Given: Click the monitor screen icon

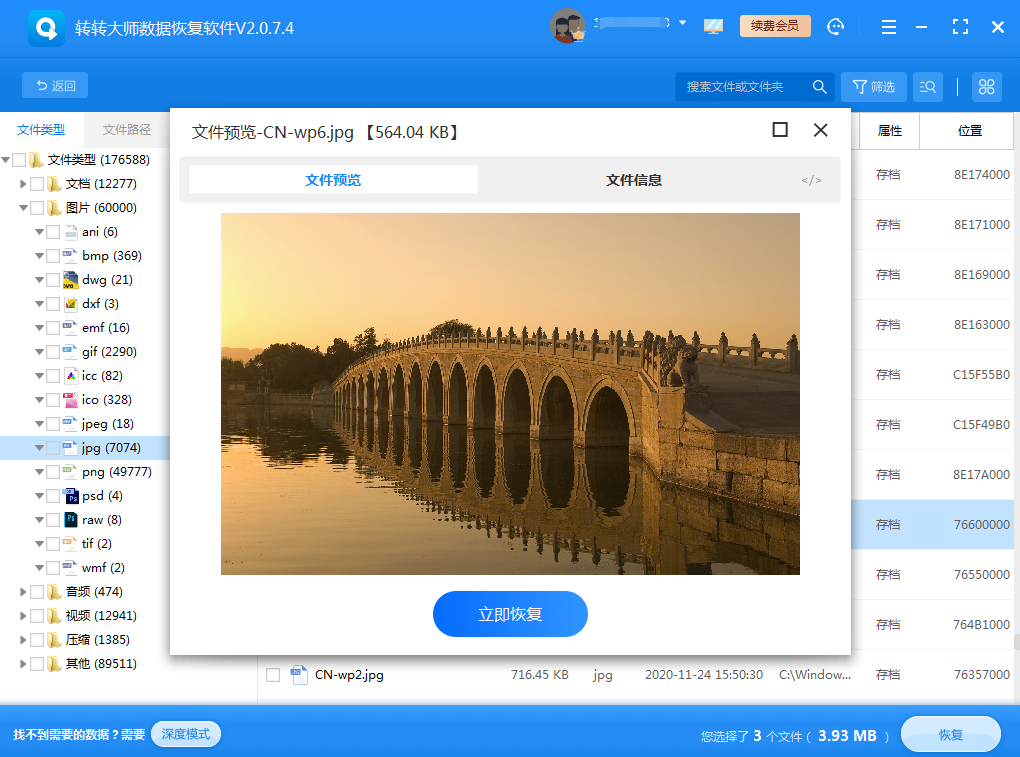Looking at the screenshot, I should point(713,27).
